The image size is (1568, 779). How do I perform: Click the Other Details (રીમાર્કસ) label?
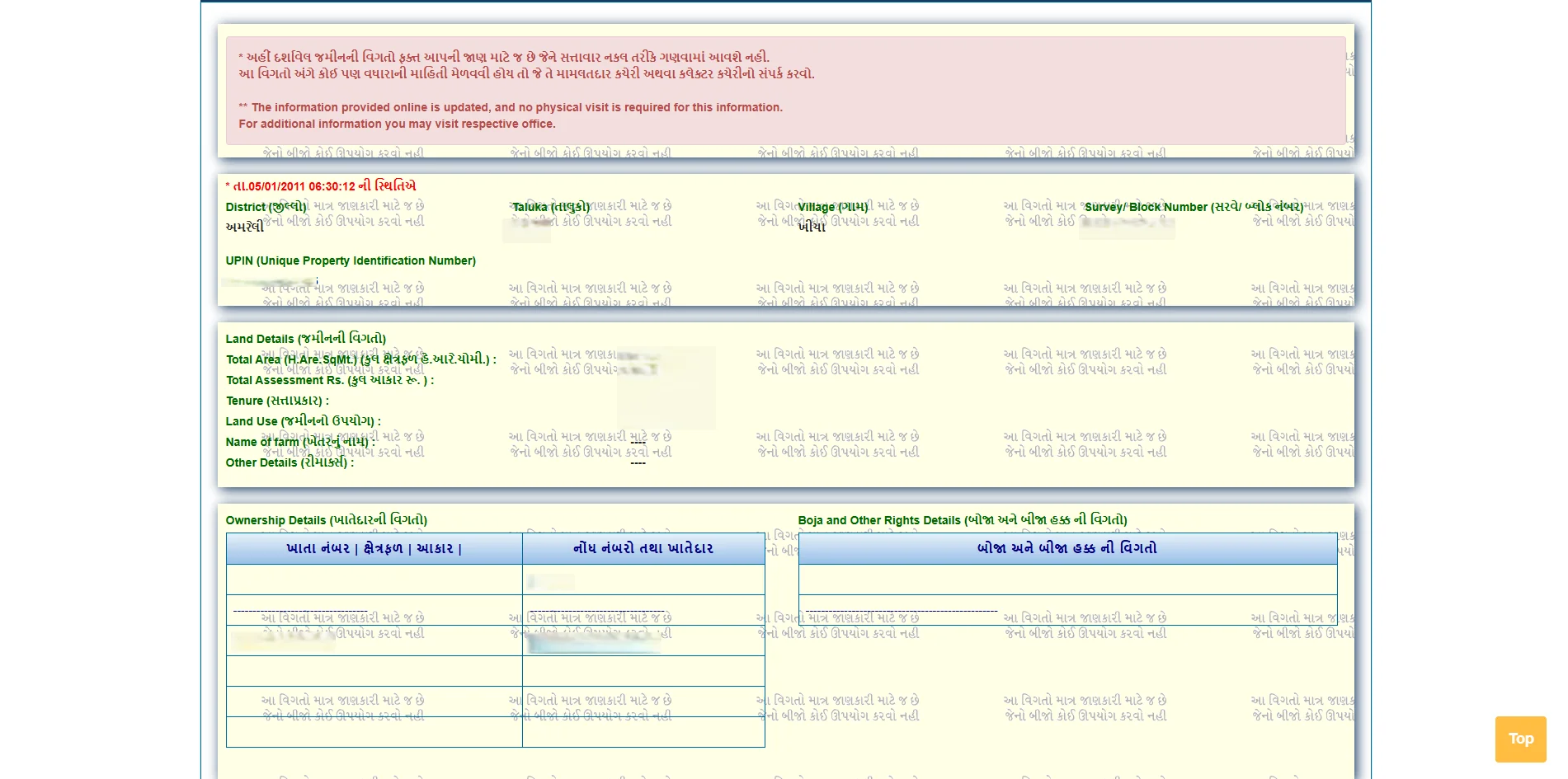(290, 462)
